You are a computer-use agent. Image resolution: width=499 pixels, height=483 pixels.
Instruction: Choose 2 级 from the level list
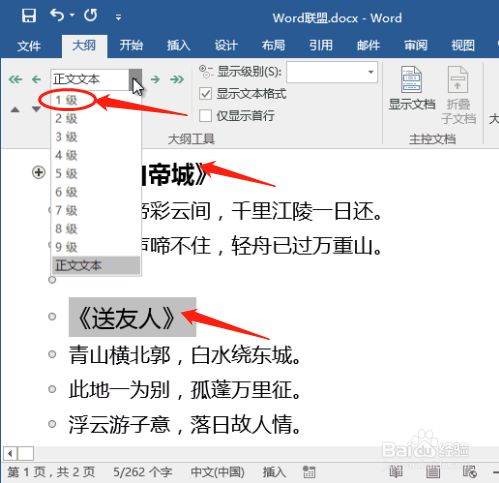[x=96, y=118]
